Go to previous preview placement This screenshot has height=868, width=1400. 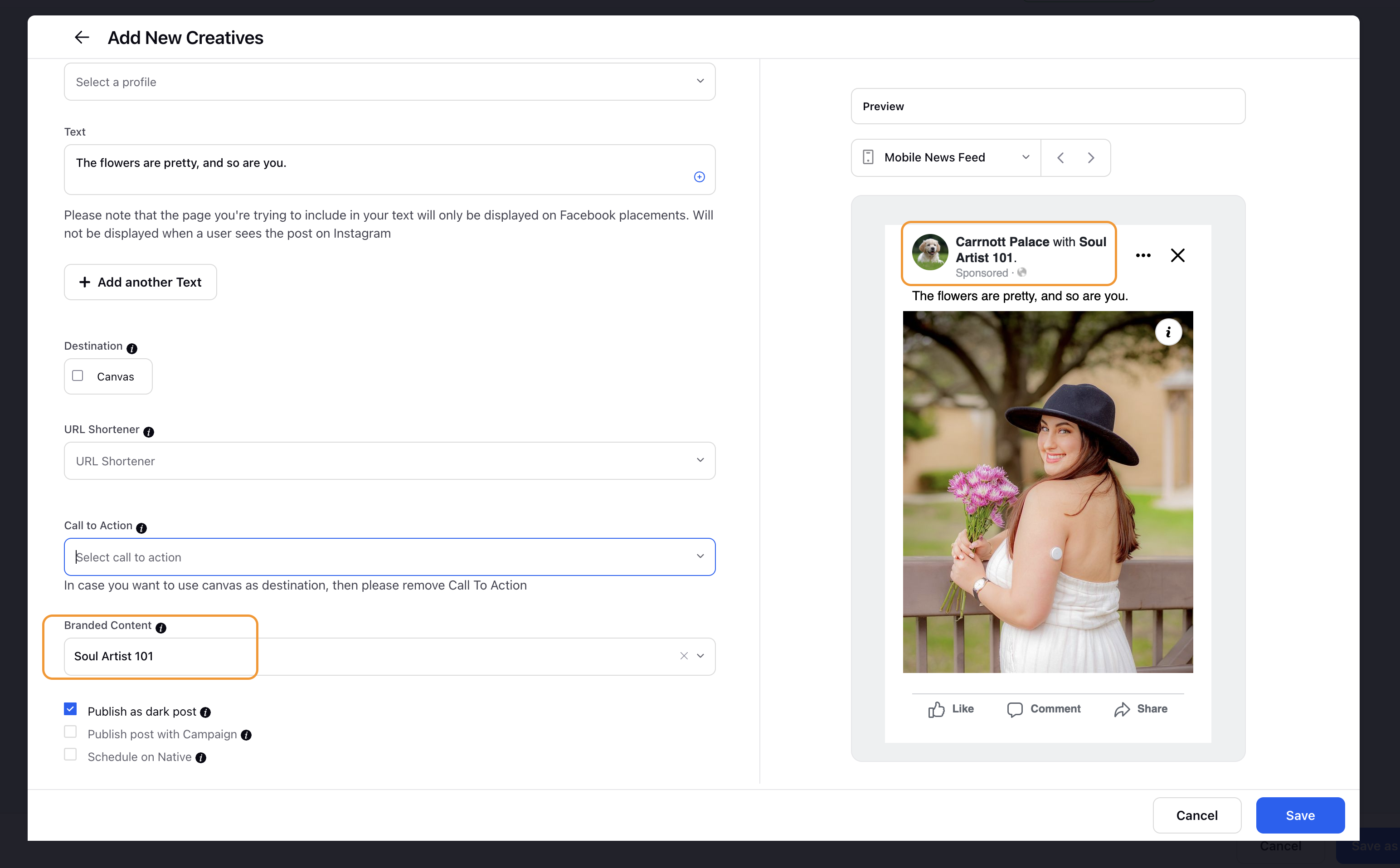click(1060, 157)
